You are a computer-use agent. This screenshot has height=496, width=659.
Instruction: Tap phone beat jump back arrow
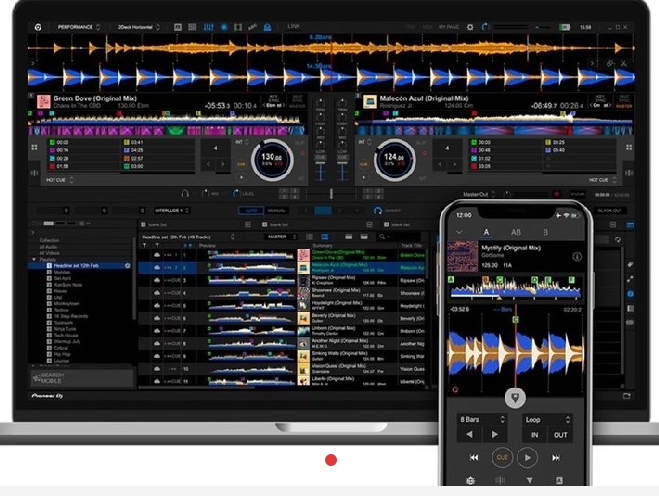[469, 434]
